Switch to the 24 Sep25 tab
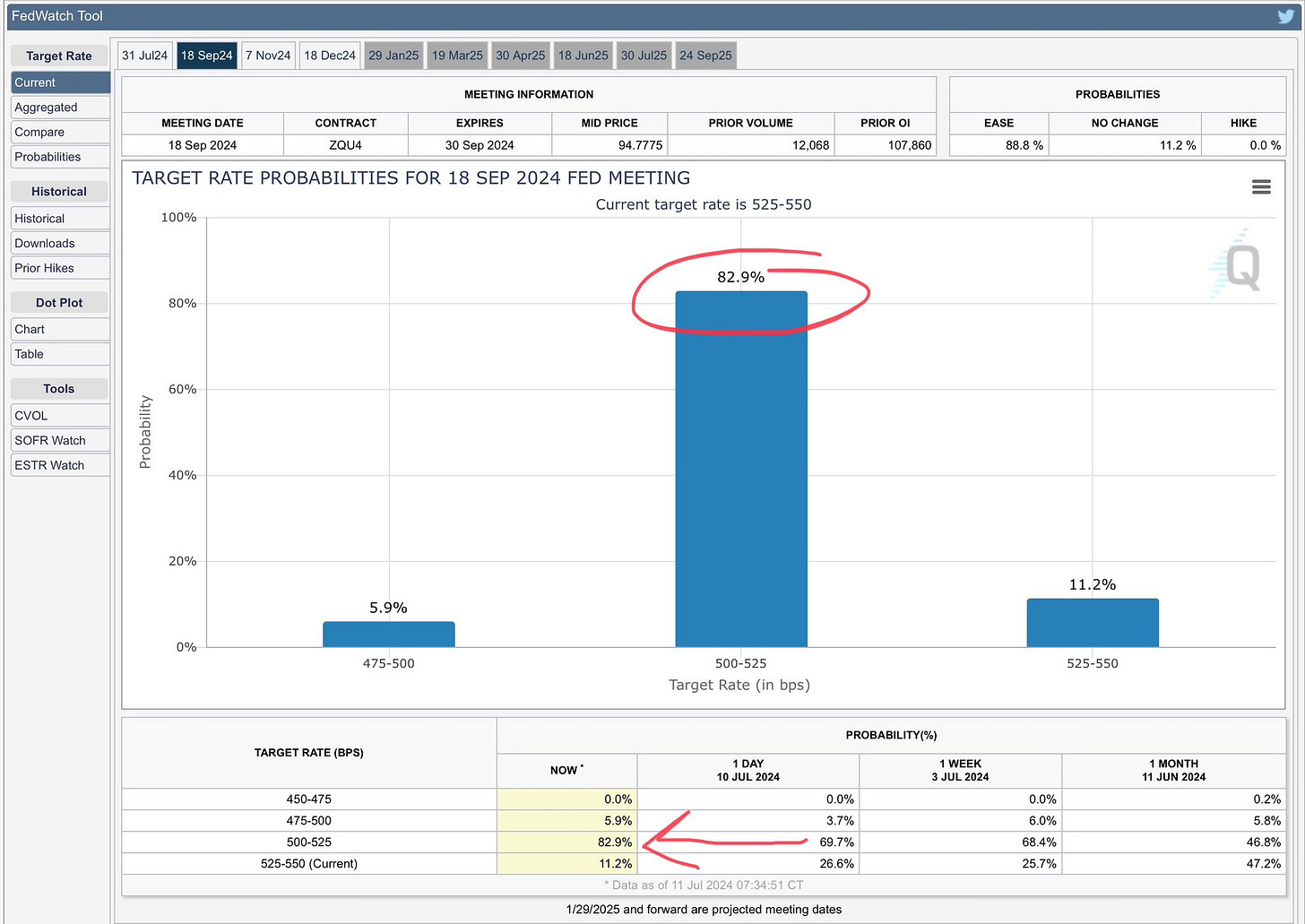 coord(705,56)
